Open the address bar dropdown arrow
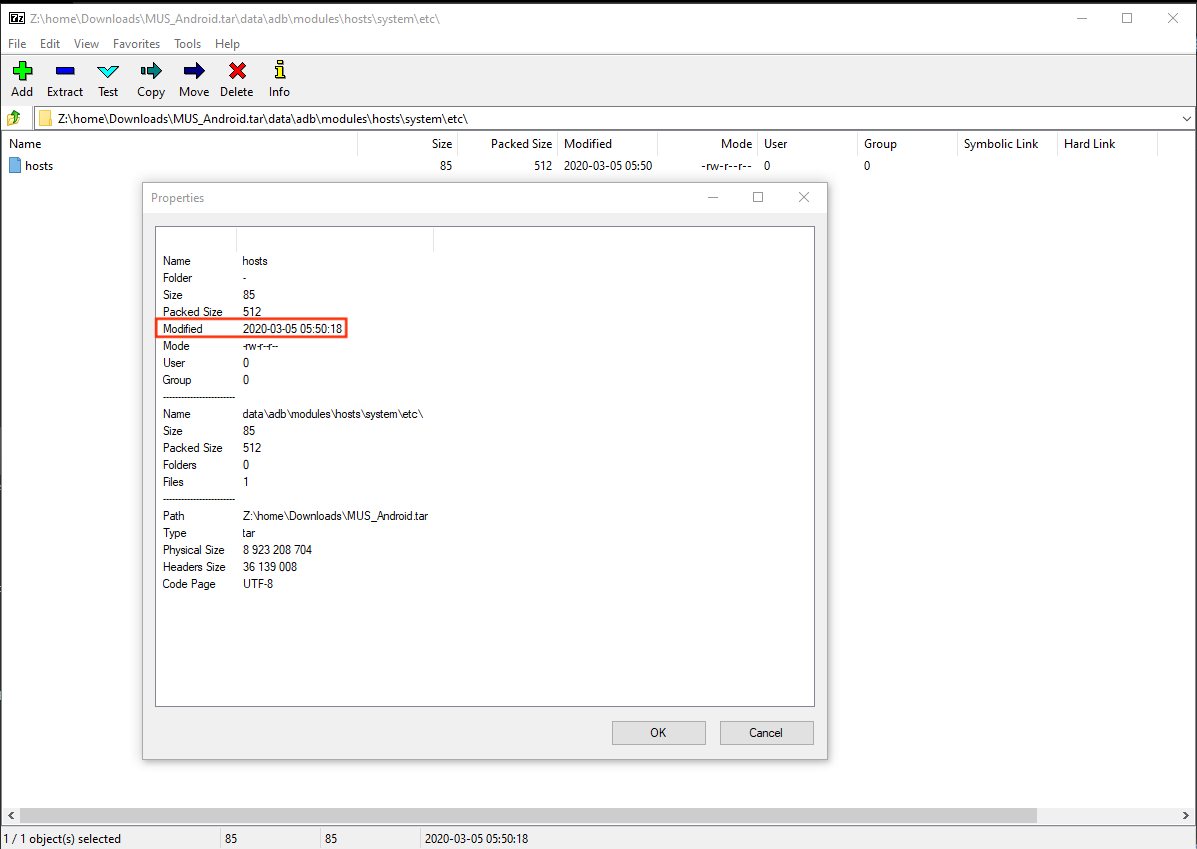The height and width of the screenshot is (849, 1197). click(x=1187, y=117)
